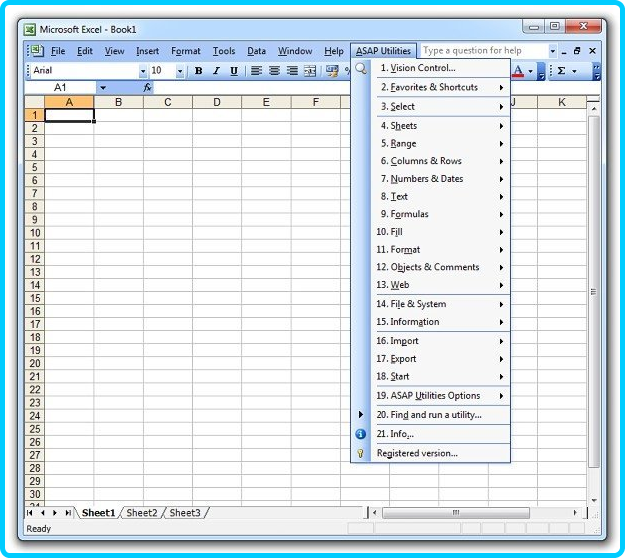The width and height of the screenshot is (625, 558).
Task: Open the Help menu
Action: 334,51
